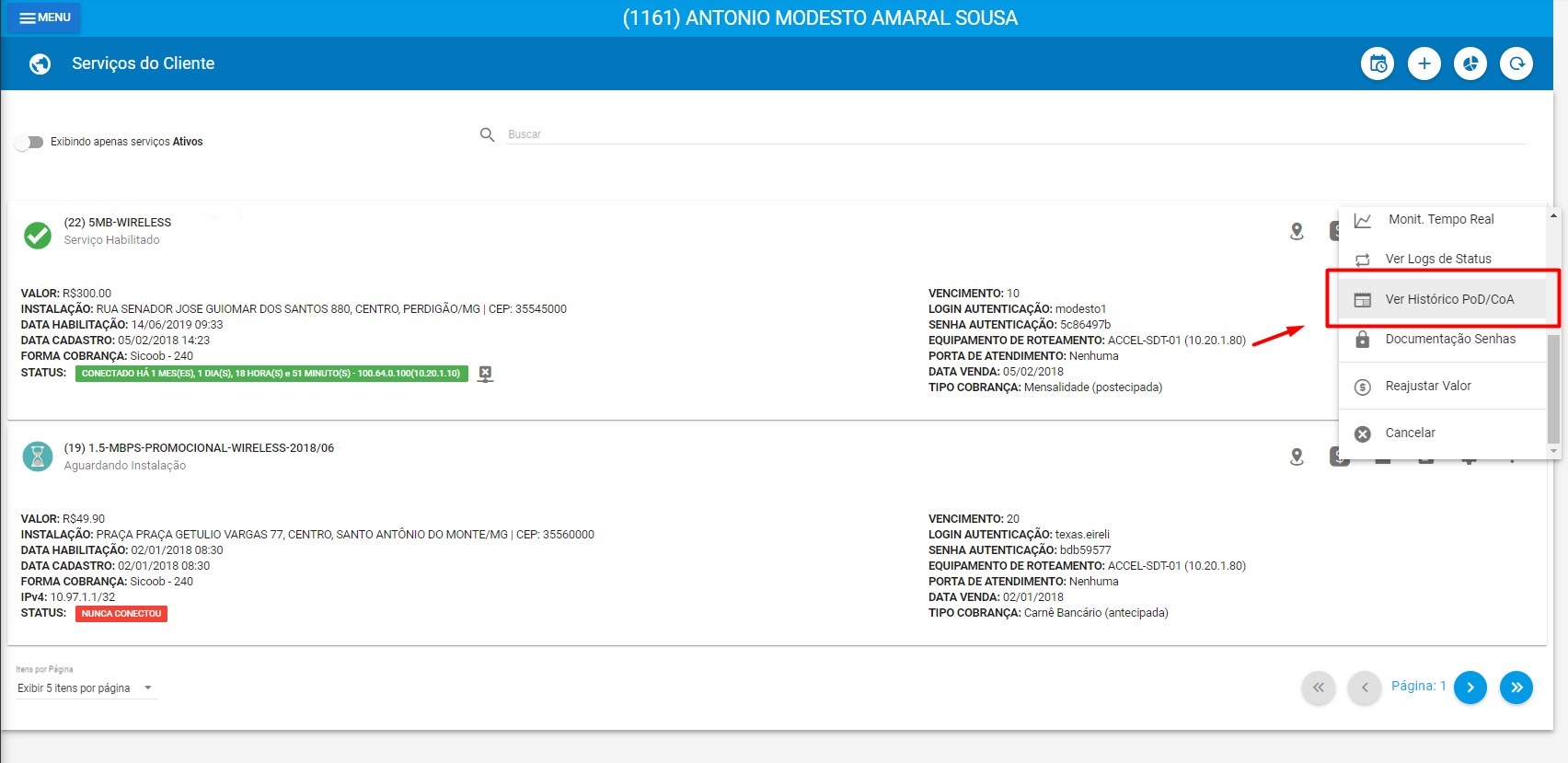
Task: Click Cancelar in the context menu
Action: tap(1442, 433)
